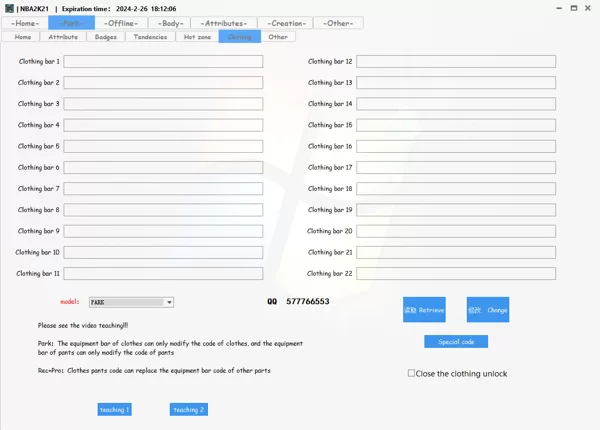
Task: Launch the teaching 1 video button
Action: pos(114,409)
